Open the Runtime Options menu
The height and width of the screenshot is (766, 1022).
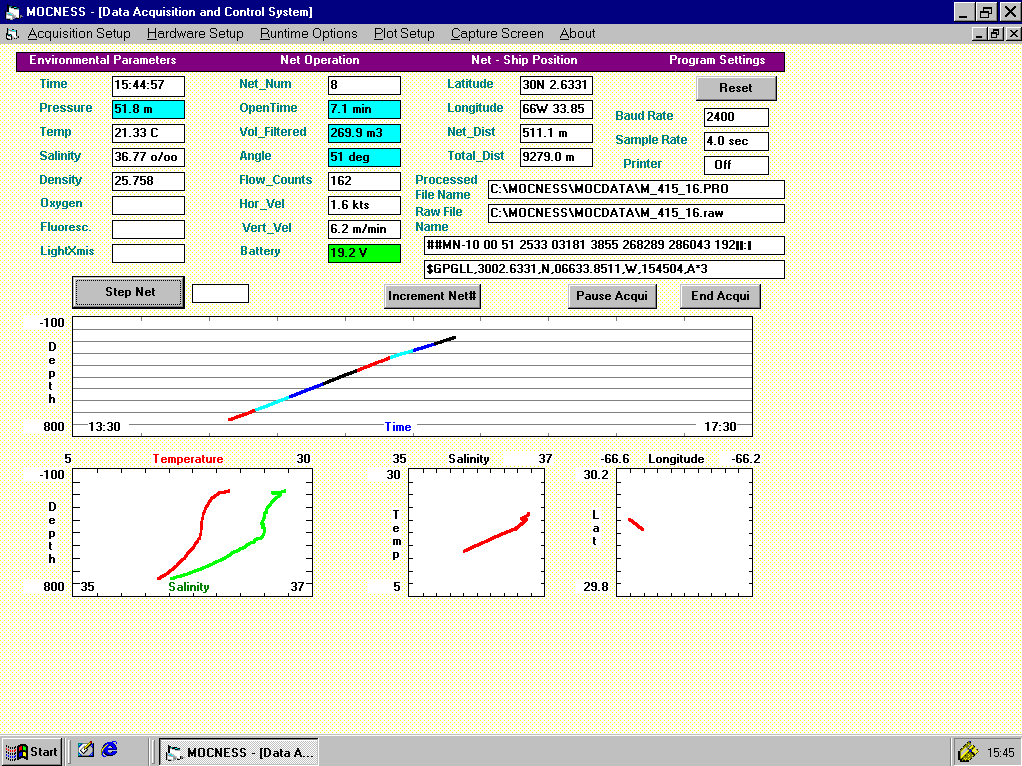pos(308,34)
